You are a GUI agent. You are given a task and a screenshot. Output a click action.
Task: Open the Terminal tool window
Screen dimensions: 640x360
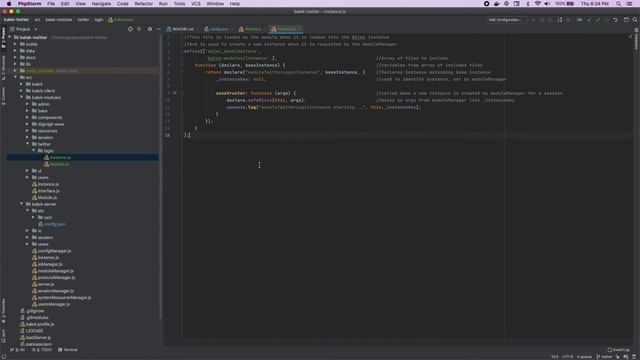pos(68,350)
